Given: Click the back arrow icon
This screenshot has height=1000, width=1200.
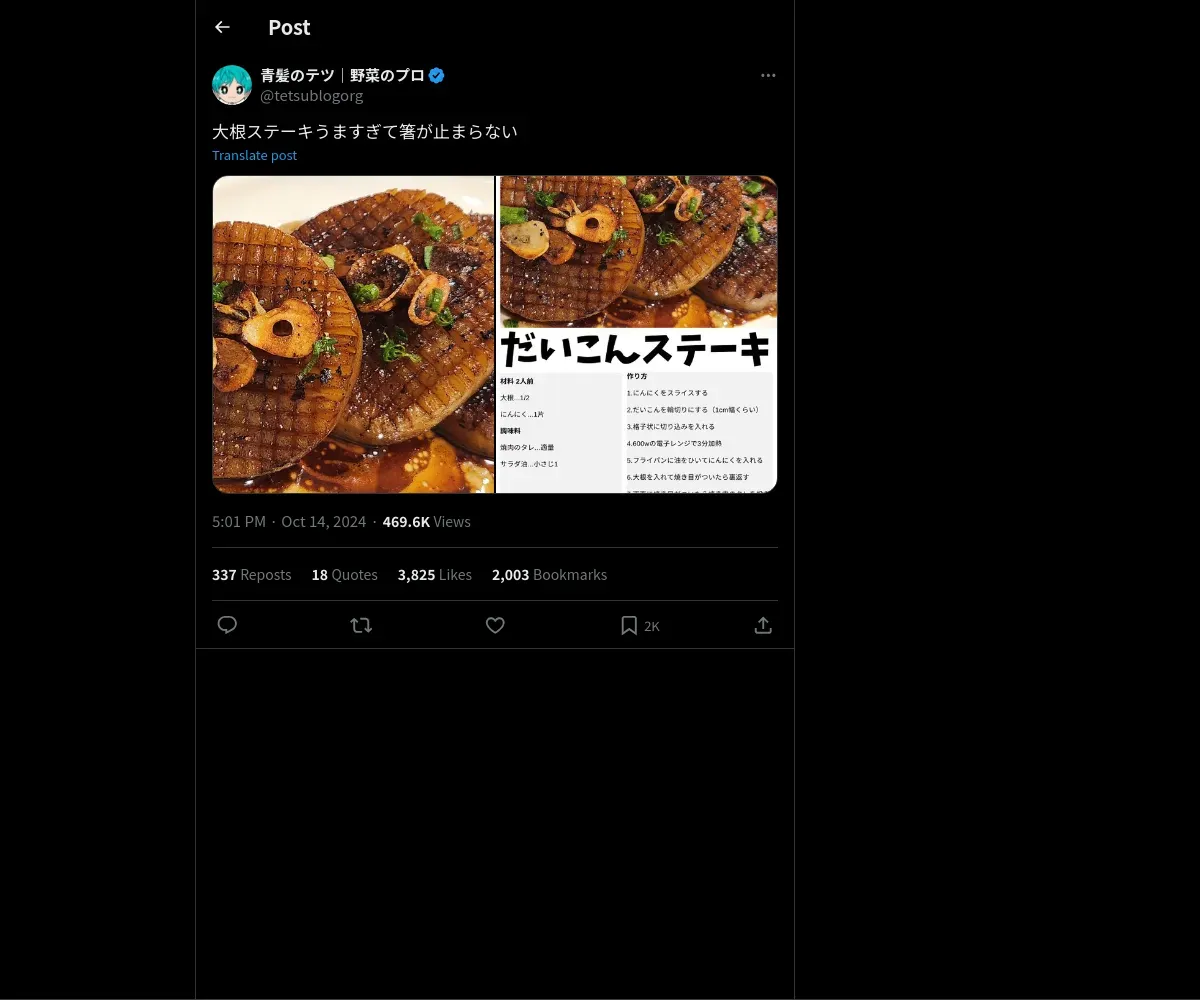Looking at the screenshot, I should click(x=222, y=28).
